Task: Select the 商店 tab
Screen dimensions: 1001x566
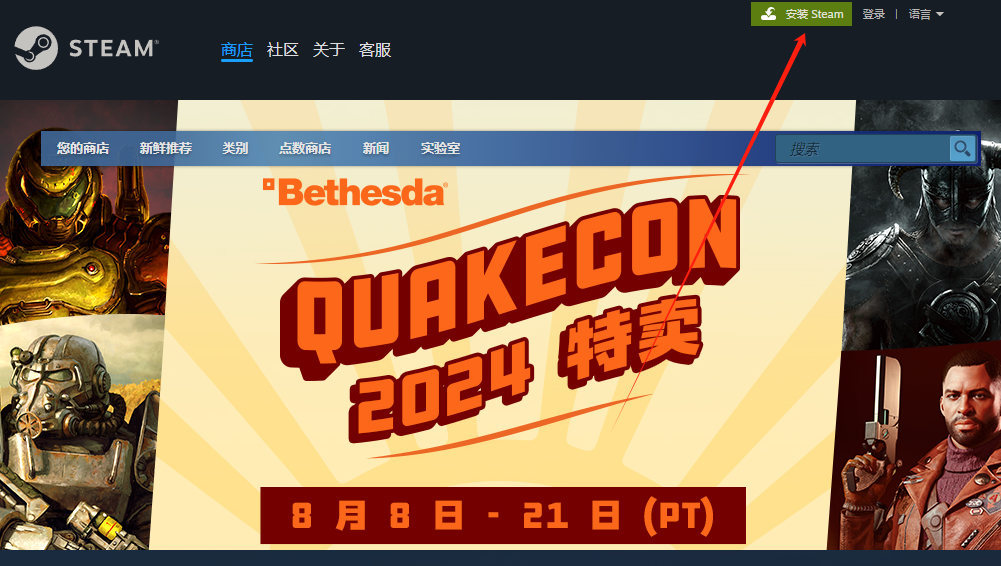Action: 237,50
